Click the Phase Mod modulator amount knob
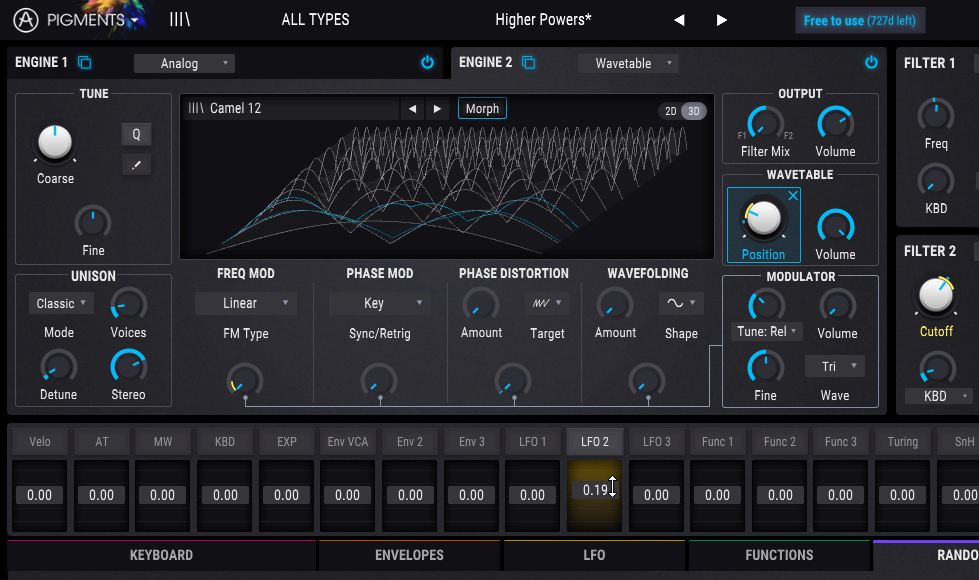Image resolution: width=979 pixels, height=580 pixels. tap(380, 380)
